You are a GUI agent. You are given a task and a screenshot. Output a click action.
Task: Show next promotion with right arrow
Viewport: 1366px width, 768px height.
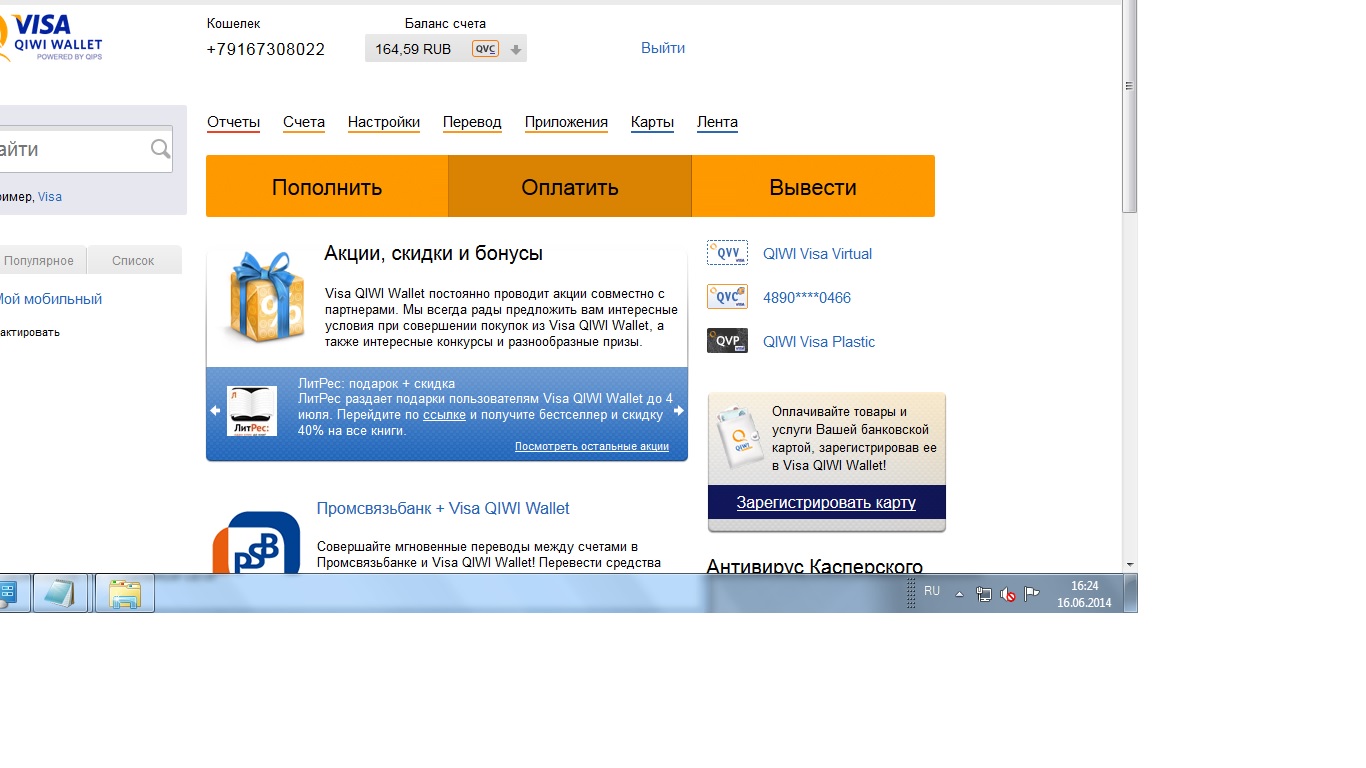coord(679,411)
